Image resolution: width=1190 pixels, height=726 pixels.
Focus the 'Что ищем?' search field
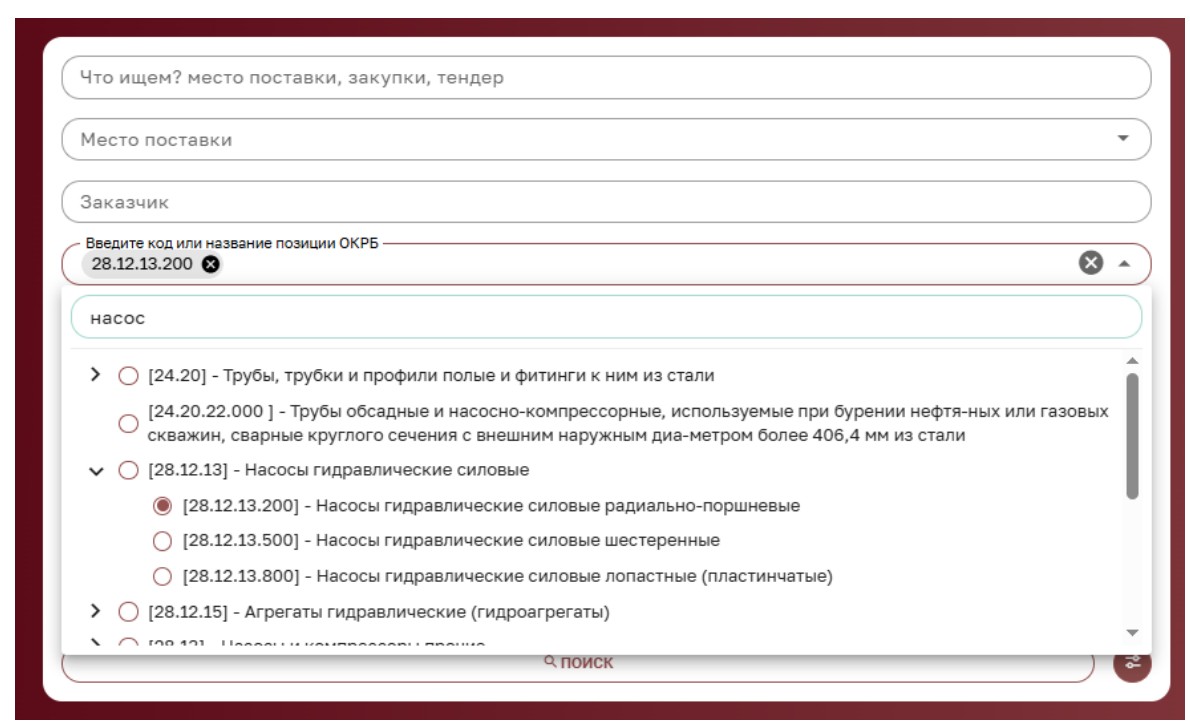click(606, 77)
